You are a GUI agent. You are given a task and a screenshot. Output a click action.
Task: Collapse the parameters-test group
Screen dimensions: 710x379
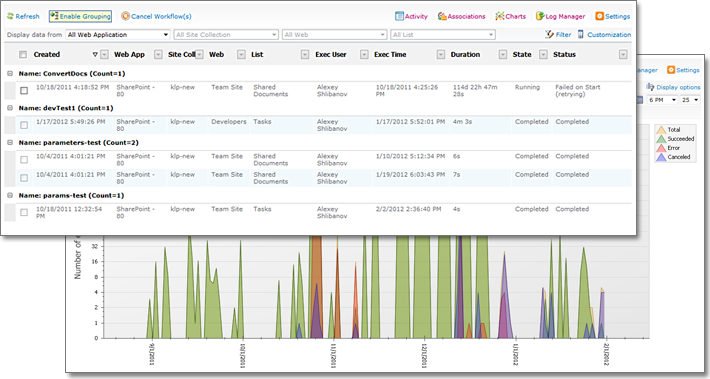coord(10,142)
